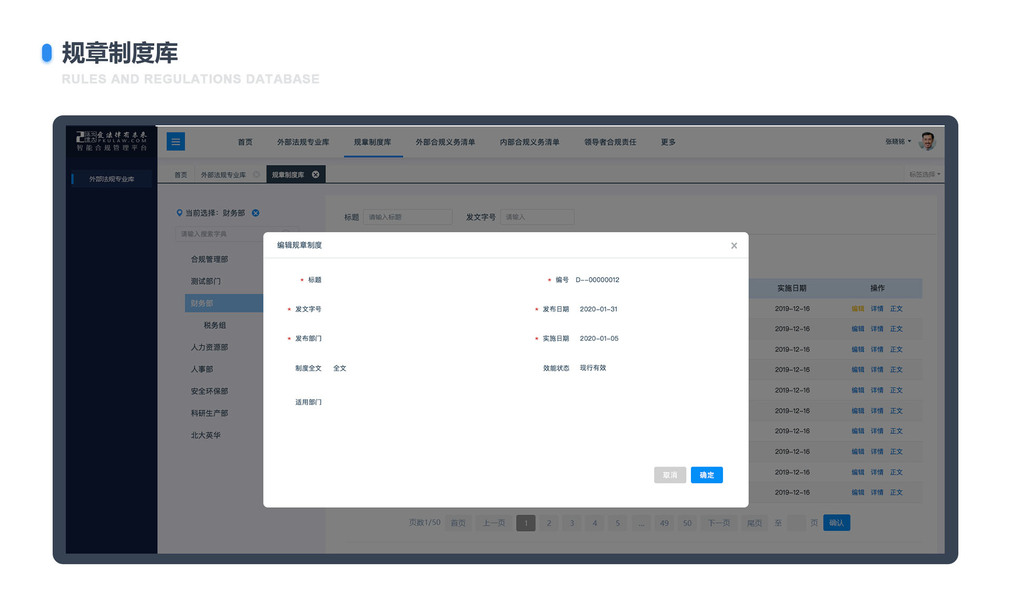1011x600 pixels.
Task: Click 取消 in the edit dialog
Action: pos(670,475)
